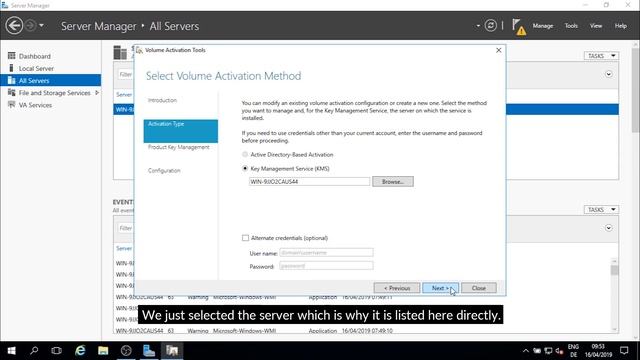Click the Server Manager forward arrow

[31, 25]
